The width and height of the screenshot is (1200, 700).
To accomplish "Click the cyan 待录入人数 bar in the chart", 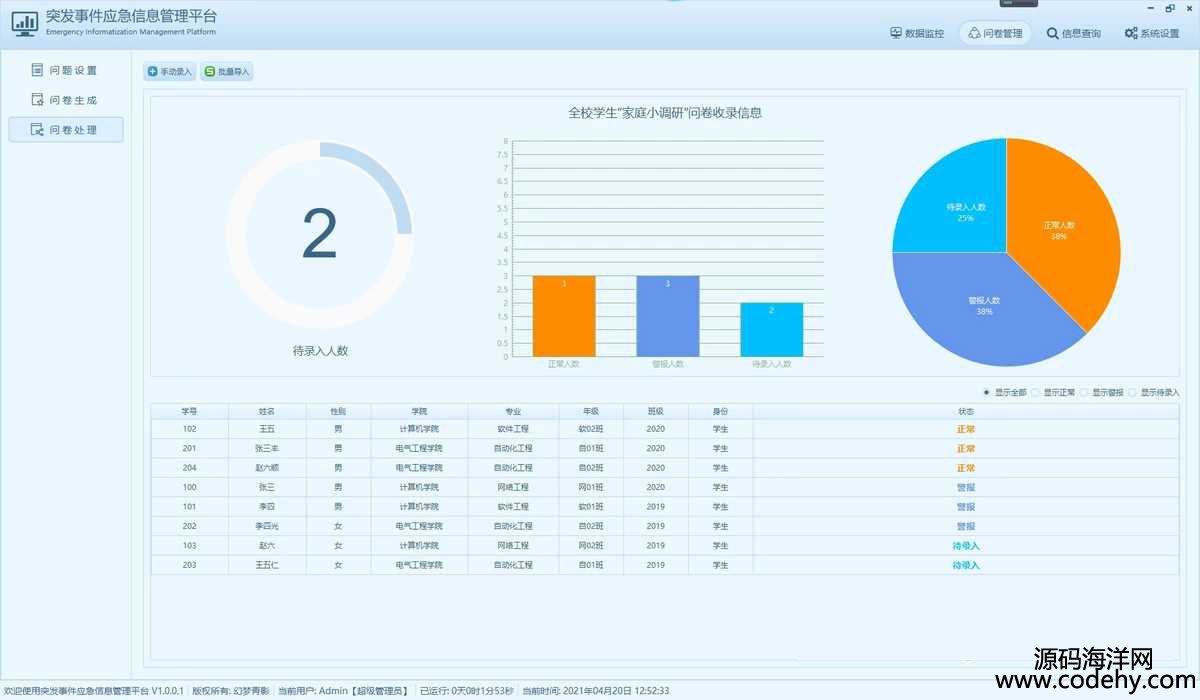I will click(x=772, y=329).
